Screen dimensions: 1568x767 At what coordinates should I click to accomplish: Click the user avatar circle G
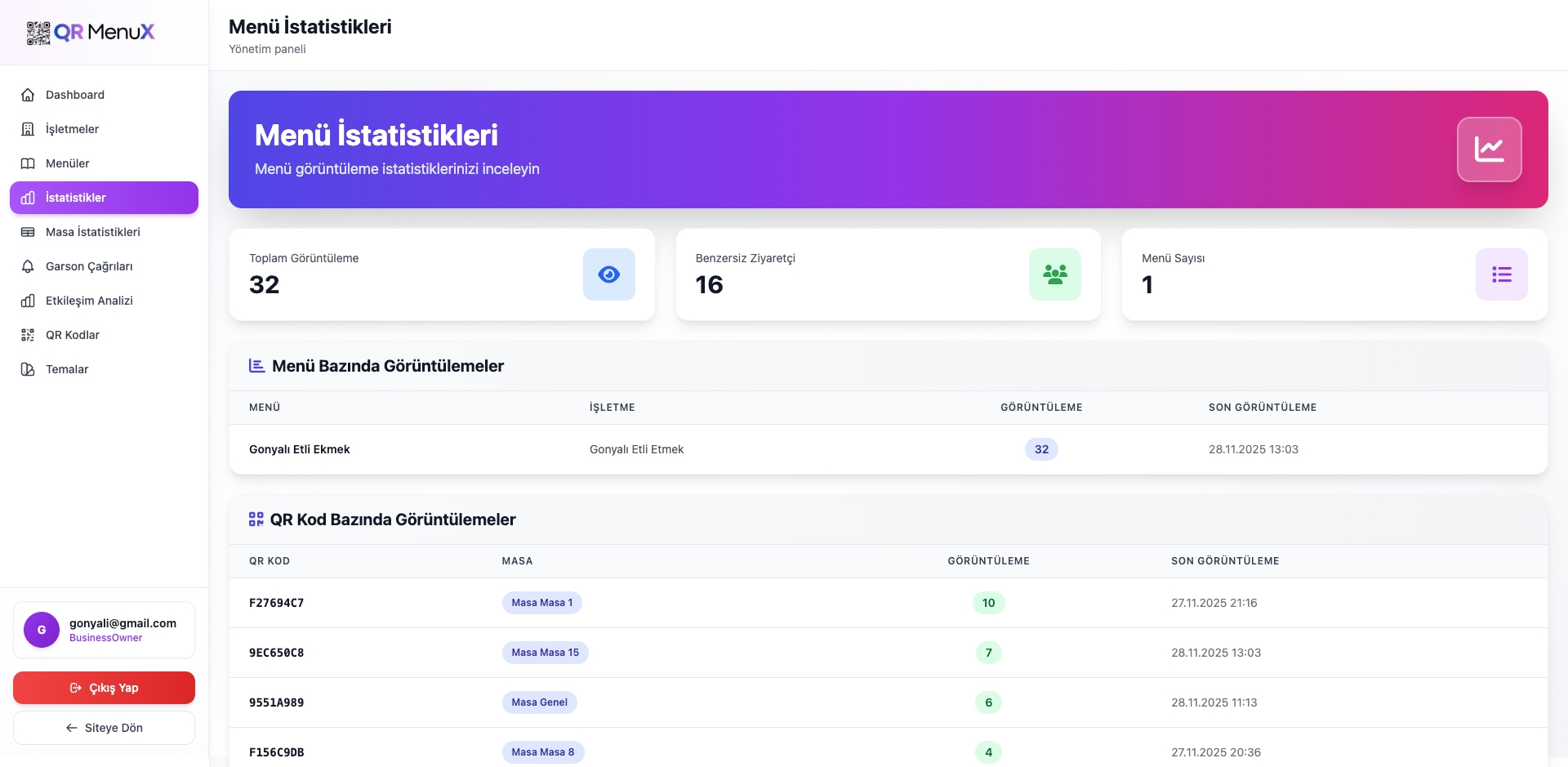tap(42, 630)
